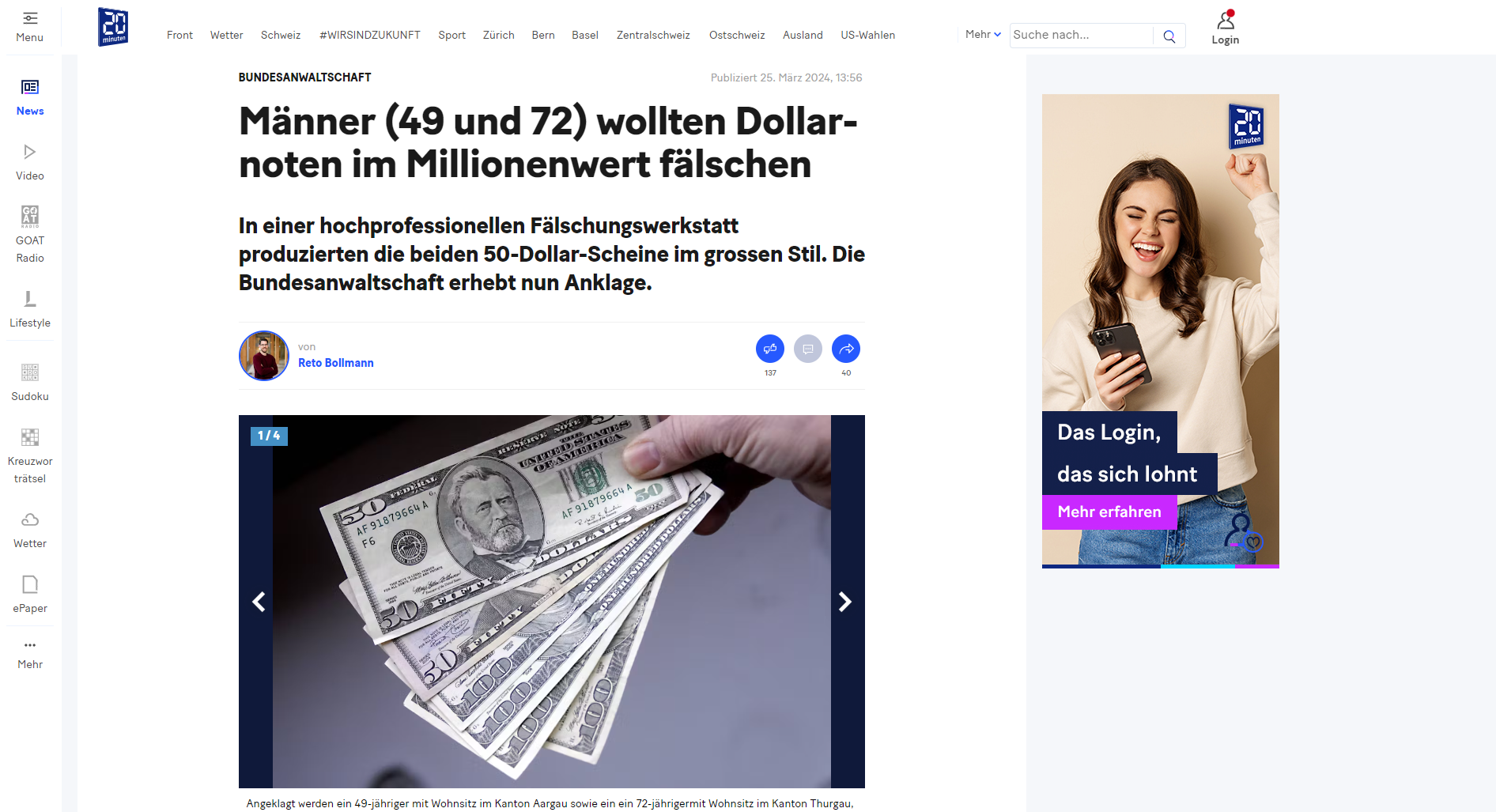Open the Video section icon
The height and width of the screenshot is (812, 1496).
coord(30,152)
